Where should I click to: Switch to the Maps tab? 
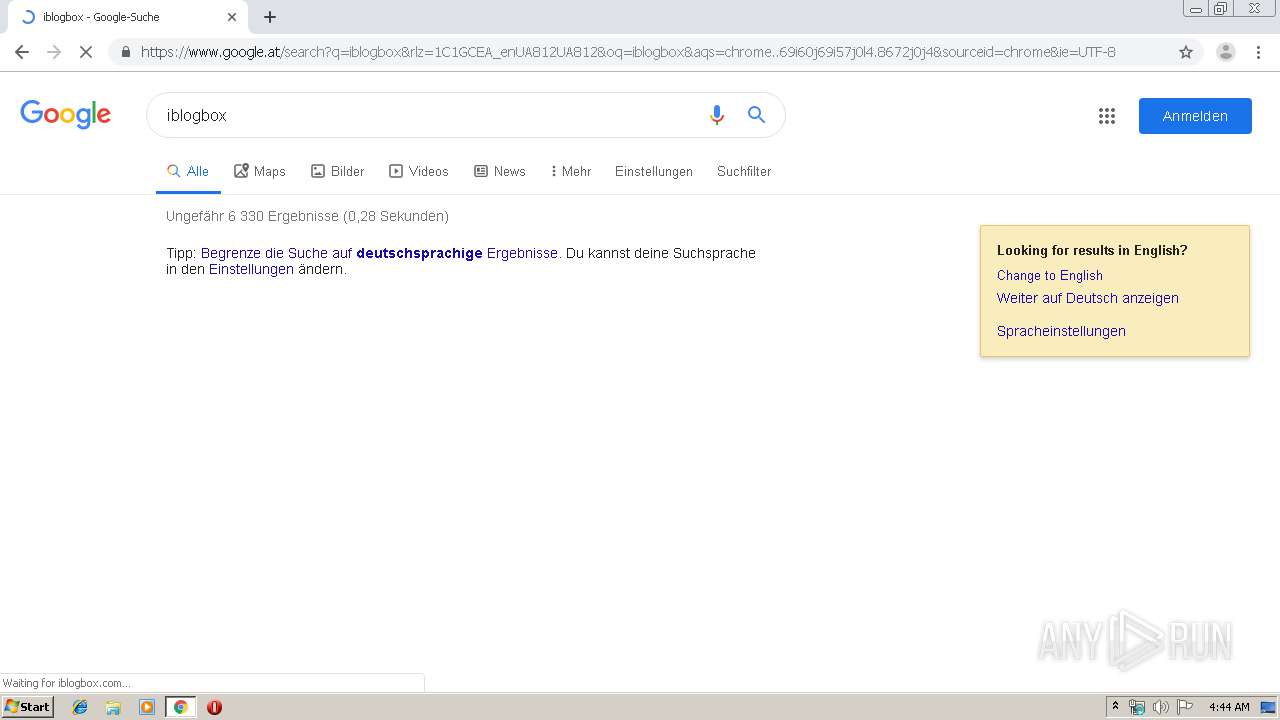click(260, 171)
